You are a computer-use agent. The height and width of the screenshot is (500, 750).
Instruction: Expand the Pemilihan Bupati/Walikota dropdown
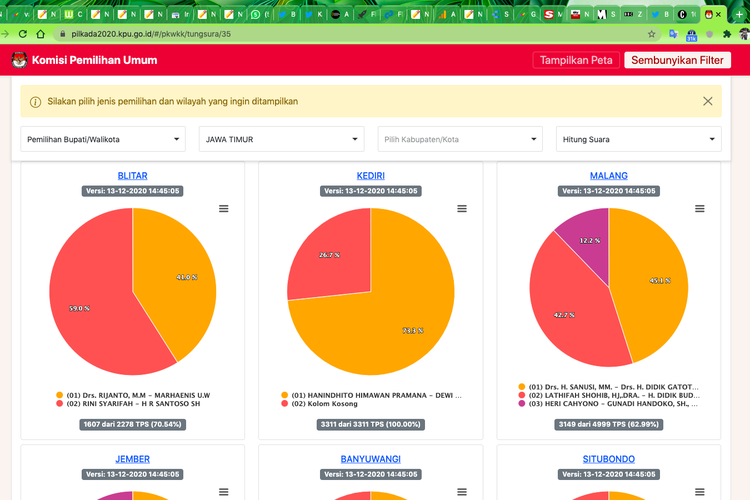pos(103,139)
